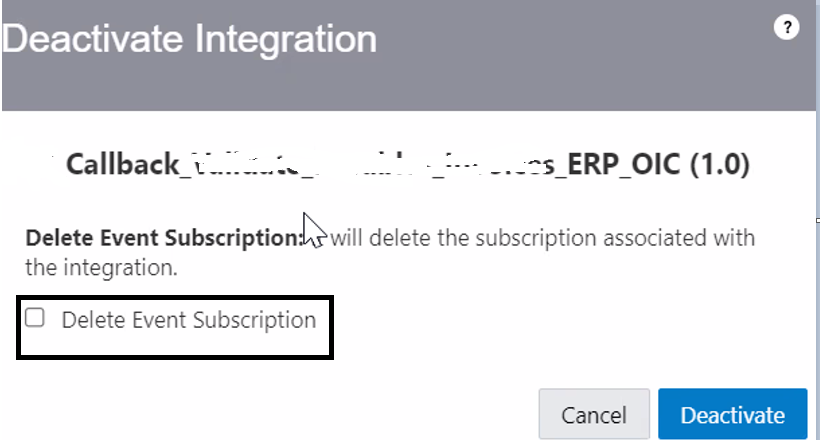Click the "Delete Event Subscription" checkbox label
Screen dimensions: 820x440
click(188, 320)
